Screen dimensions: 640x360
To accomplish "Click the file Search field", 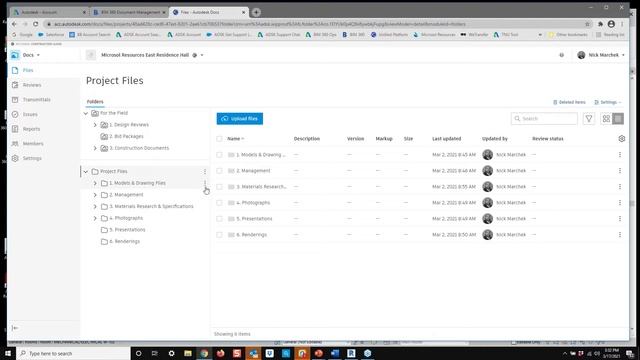I will [x=544, y=118].
